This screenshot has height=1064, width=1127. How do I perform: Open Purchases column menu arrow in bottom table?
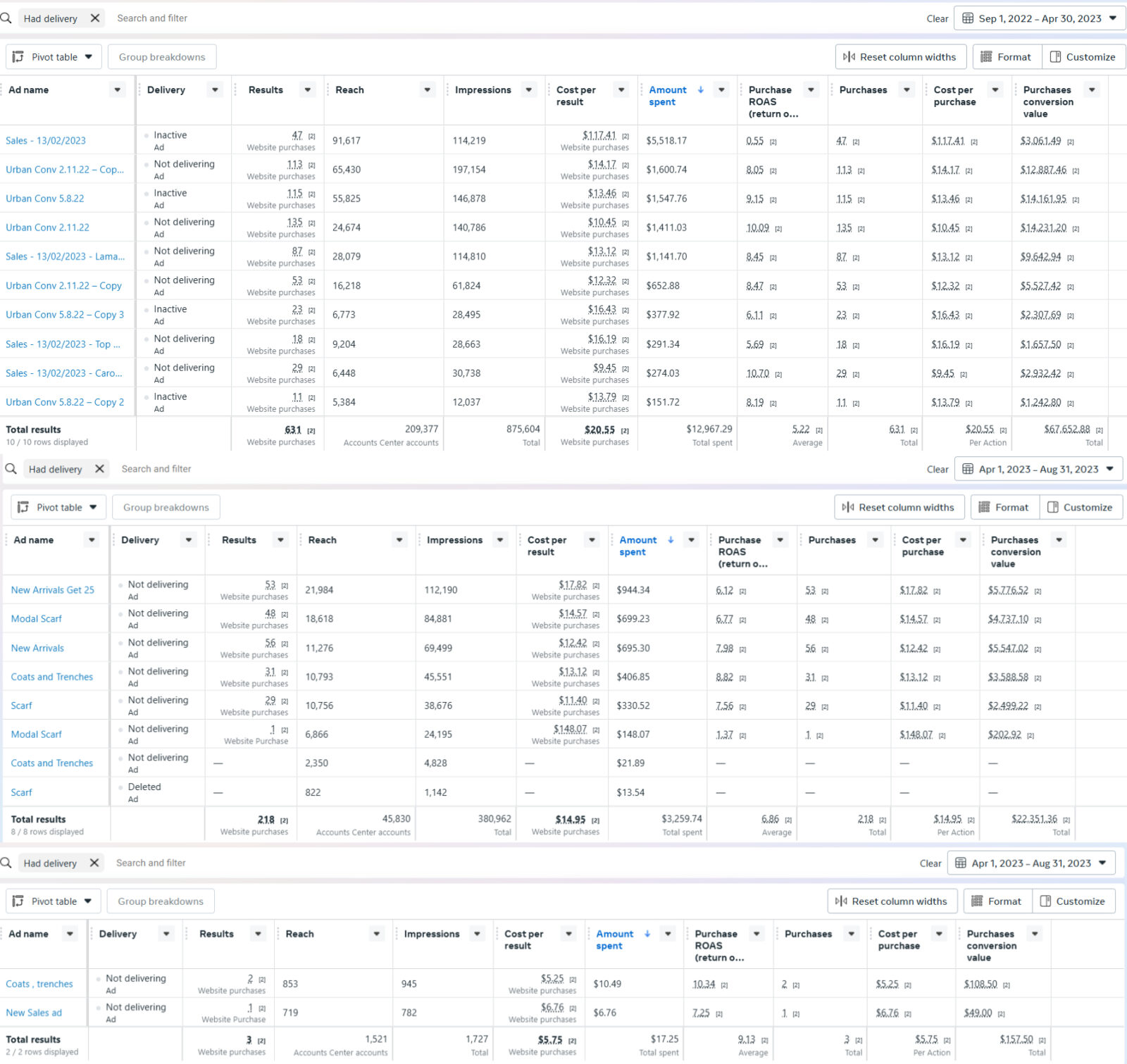pyautogui.click(x=852, y=934)
